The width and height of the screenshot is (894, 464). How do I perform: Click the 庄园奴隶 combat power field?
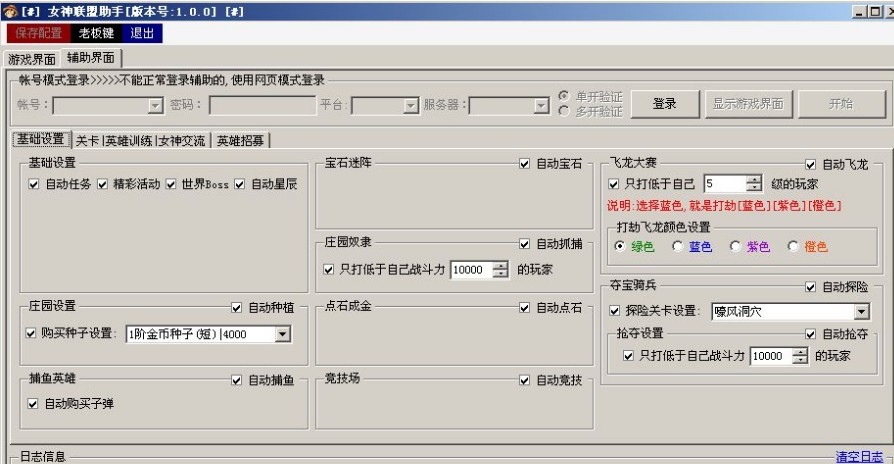pos(471,270)
